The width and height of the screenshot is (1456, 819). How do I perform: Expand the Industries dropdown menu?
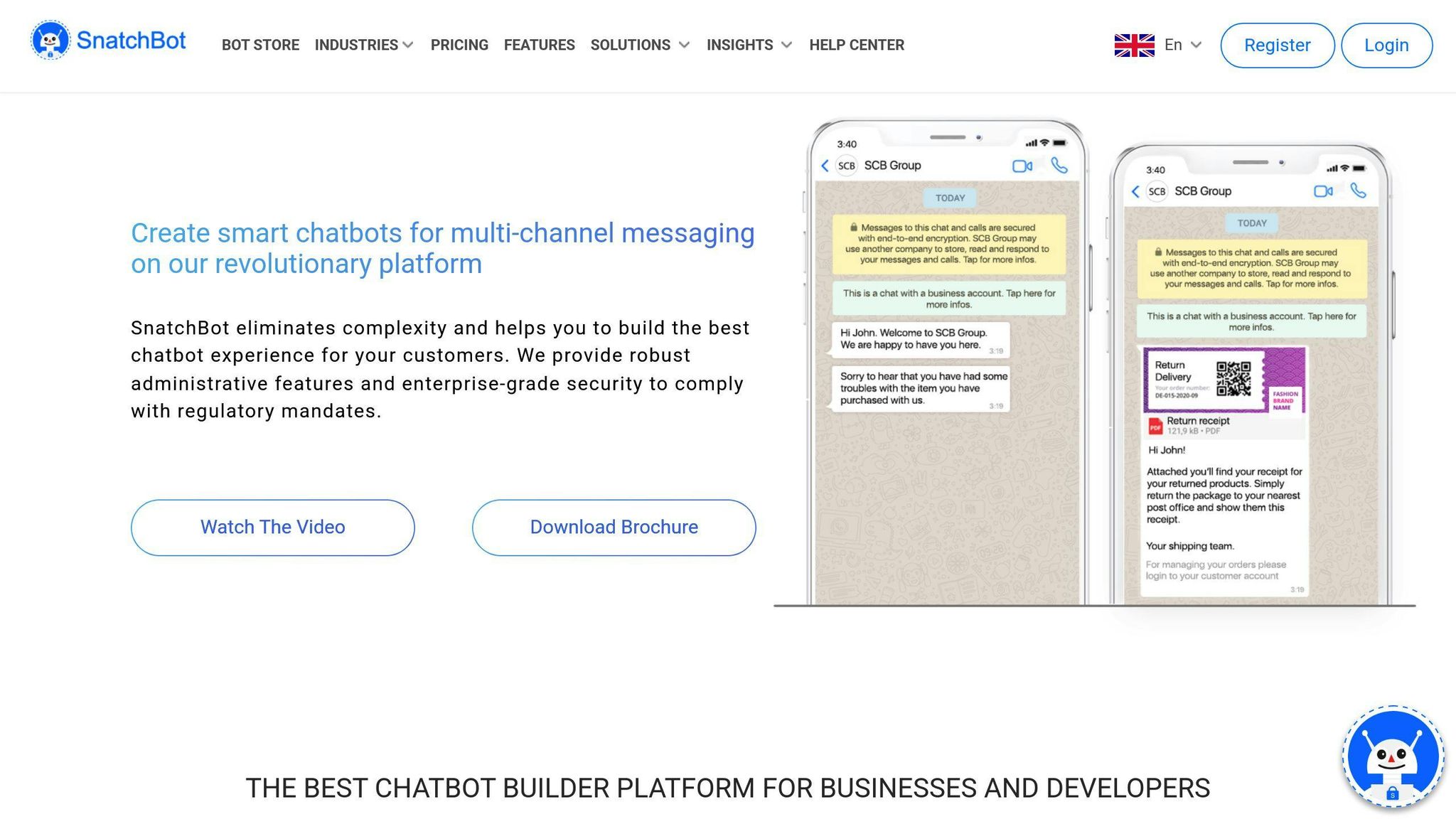363,45
